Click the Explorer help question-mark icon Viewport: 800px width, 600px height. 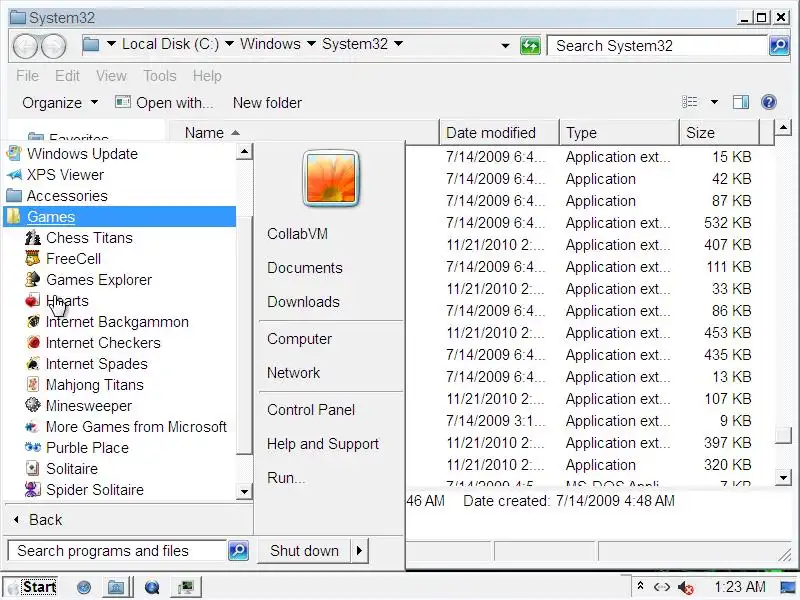pyautogui.click(x=768, y=102)
